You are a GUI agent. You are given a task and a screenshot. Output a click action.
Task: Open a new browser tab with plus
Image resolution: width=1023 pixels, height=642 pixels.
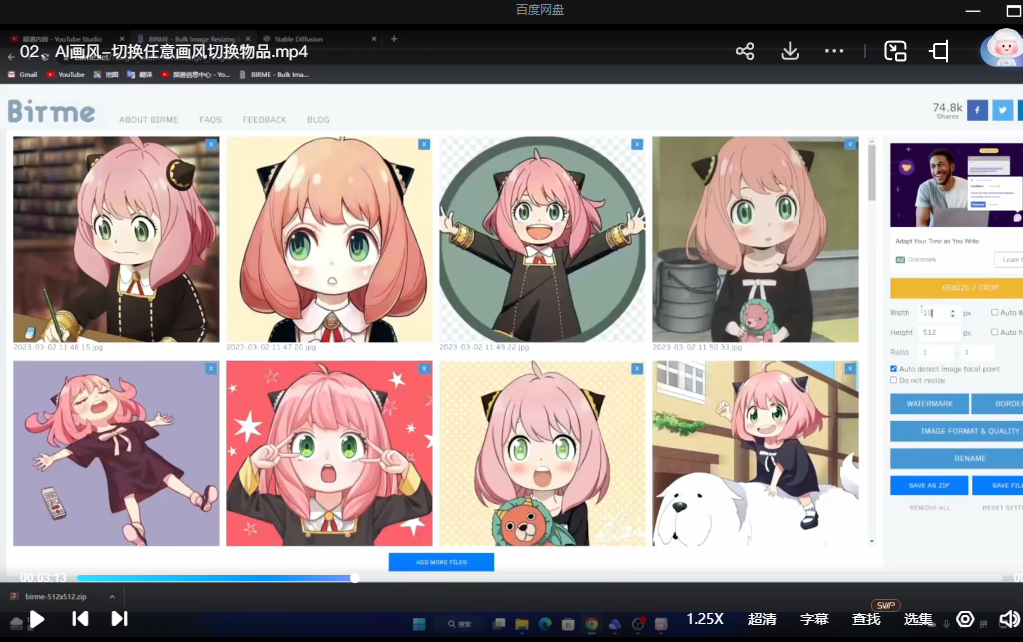[x=394, y=39]
